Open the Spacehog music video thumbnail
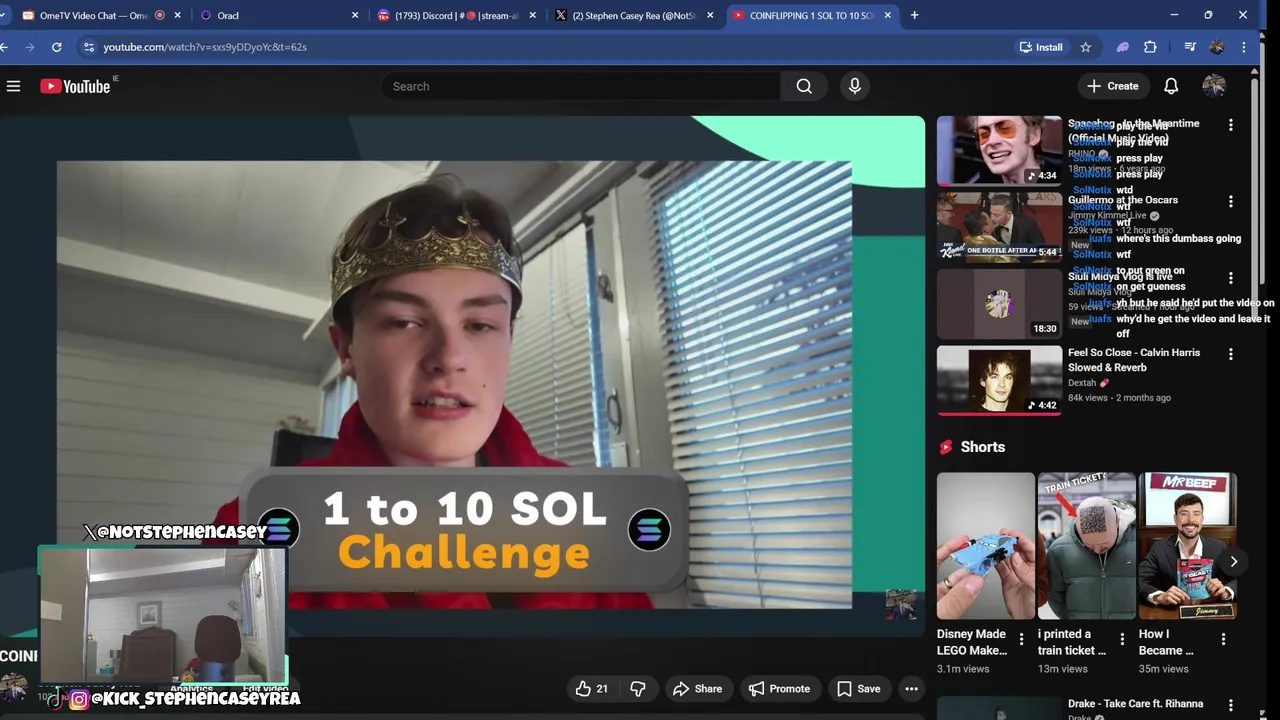Screen dimensions: 1280x720 coord(999,150)
